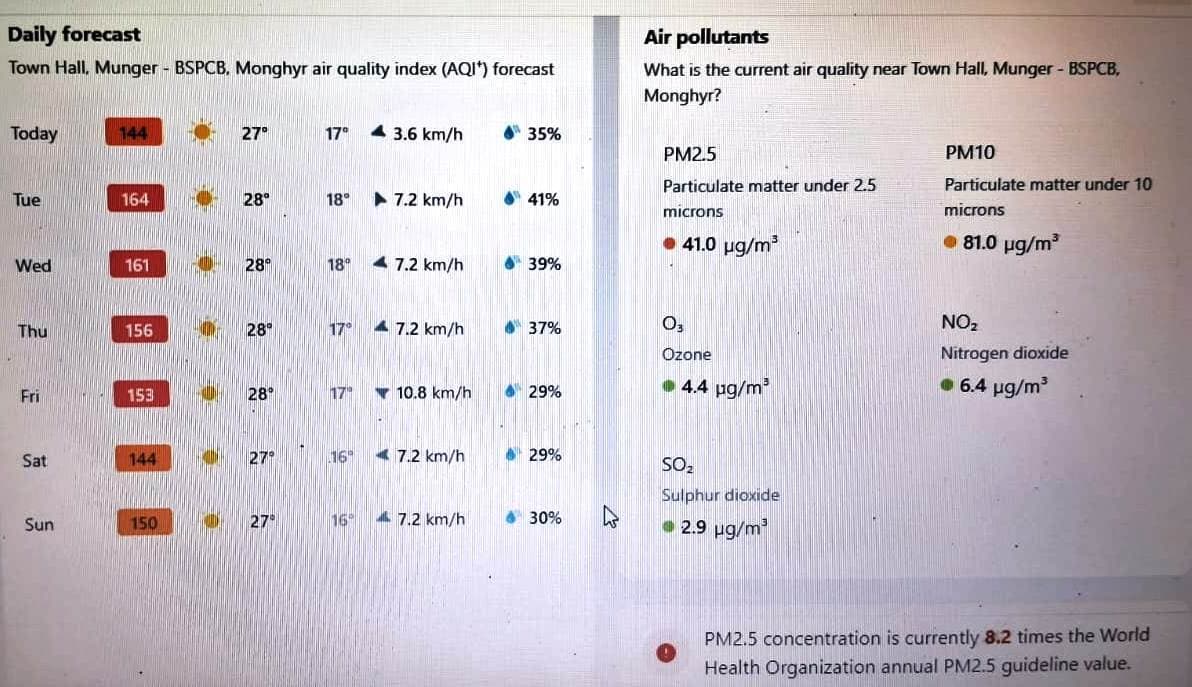Click the green dot beside ozone 4.4 µg/m³

(x=668, y=386)
